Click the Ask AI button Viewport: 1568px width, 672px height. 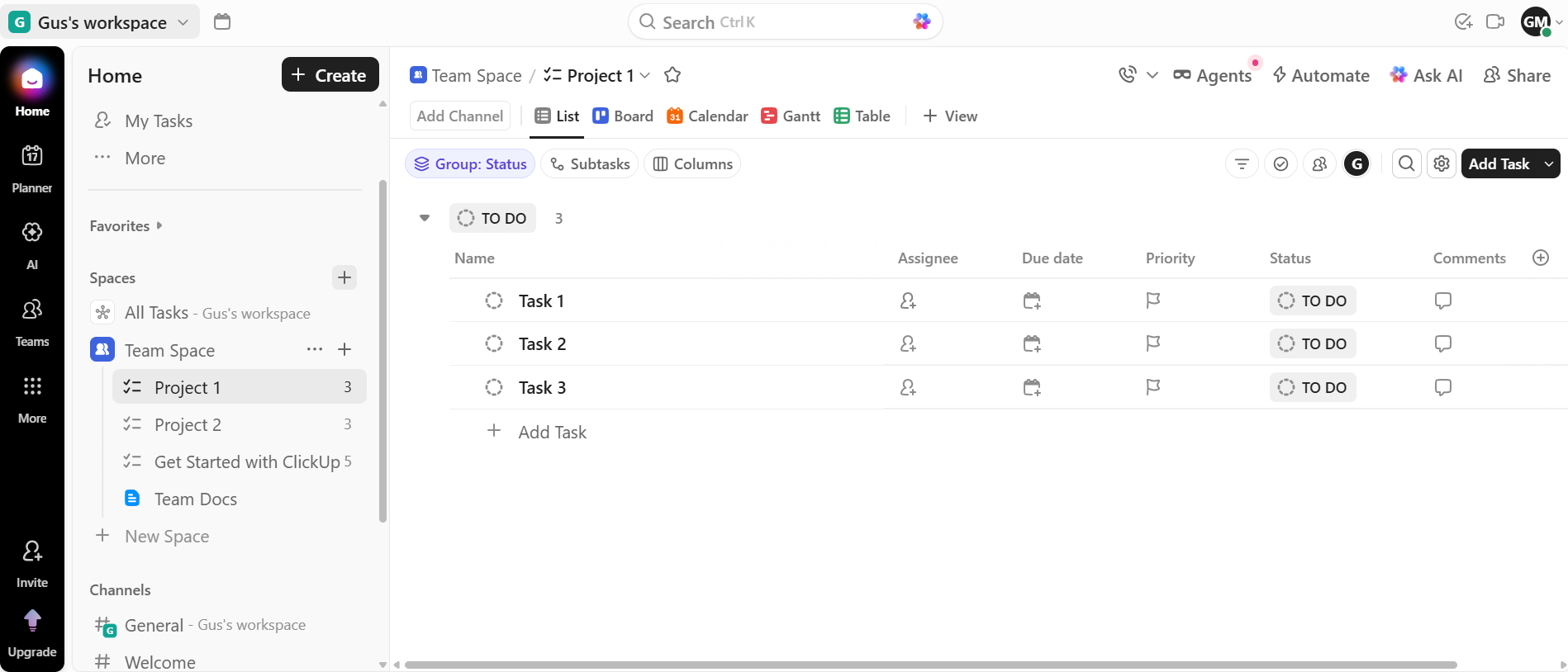pos(1426,75)
